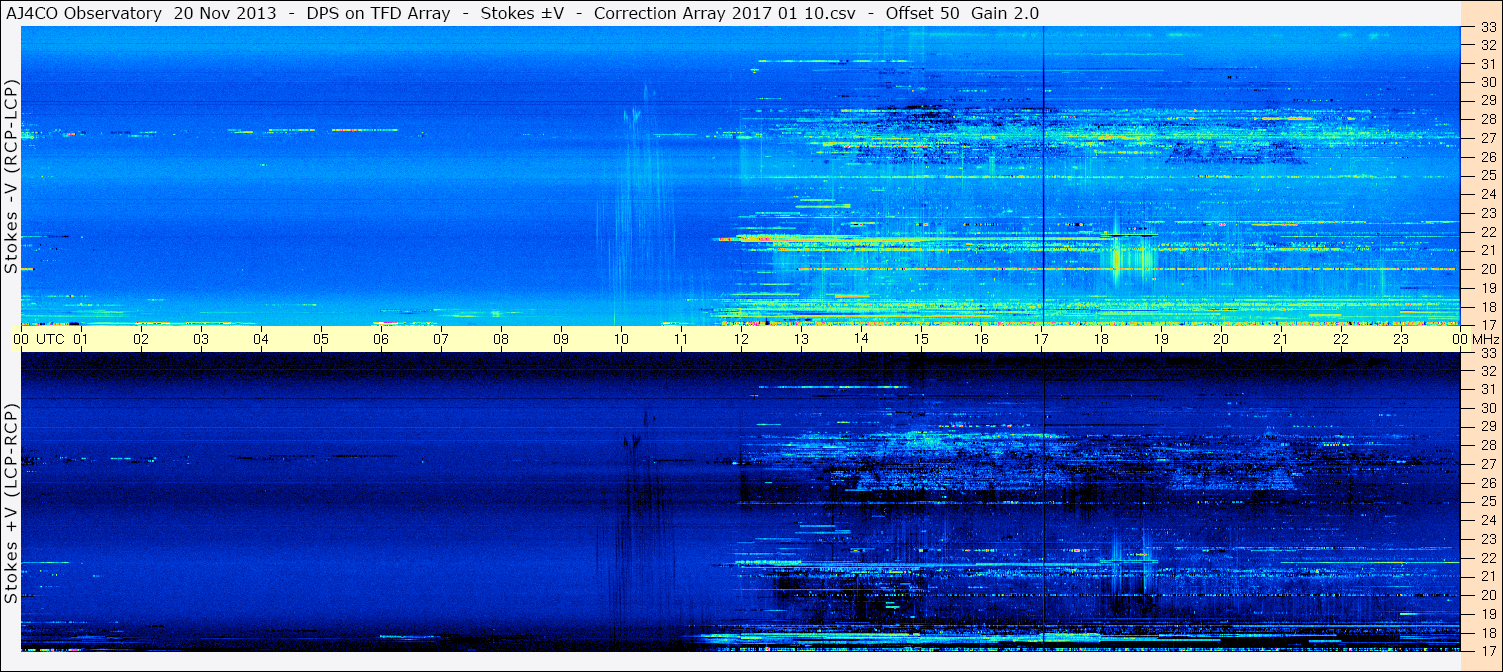Click the 'AJ4CO Observatory' title text

(84, 13)
